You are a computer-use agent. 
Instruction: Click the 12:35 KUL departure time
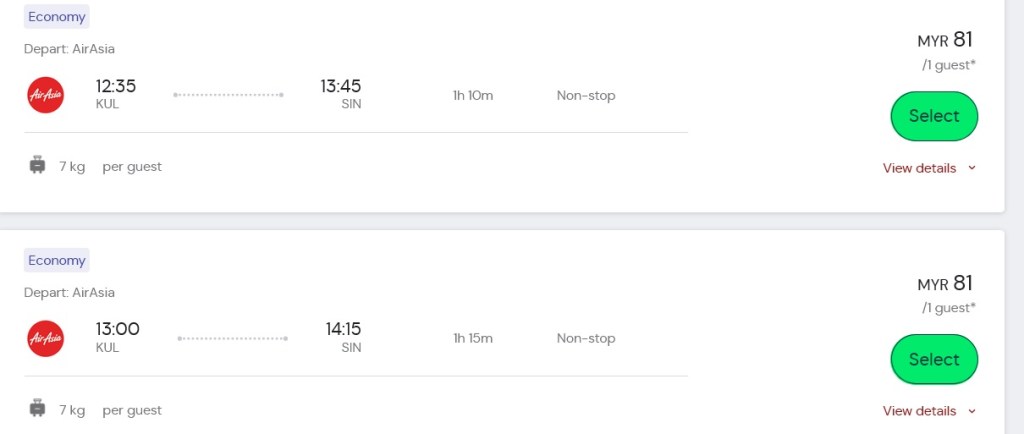(116, 86)
